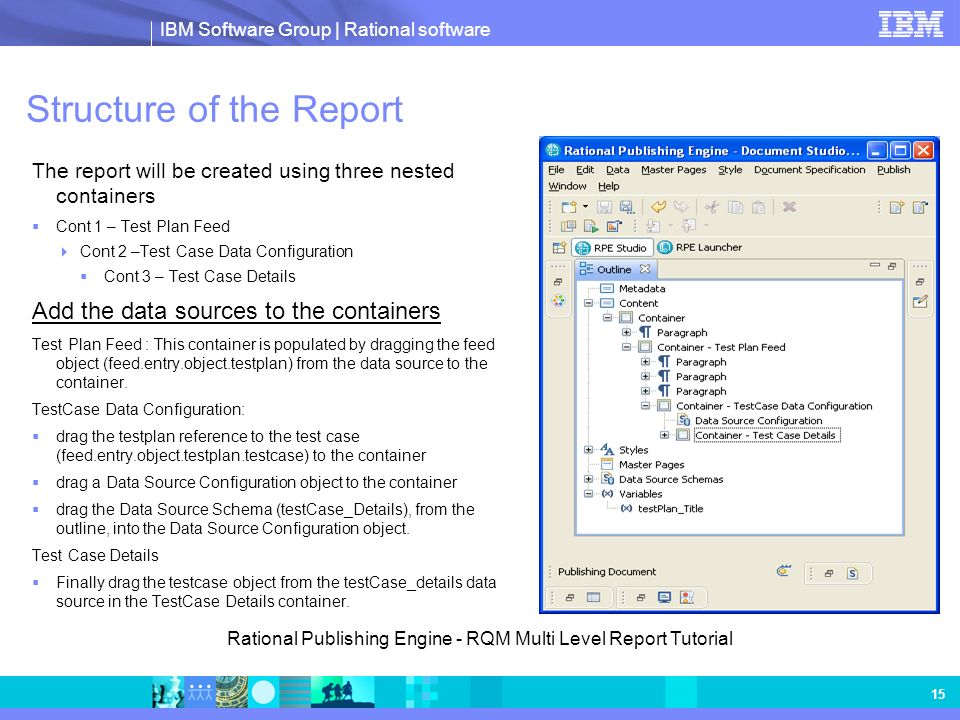Viewport: 960px width, 720px height.
Task: Switch to the RPE Studio perspective
Action: (x=612, y=247)
